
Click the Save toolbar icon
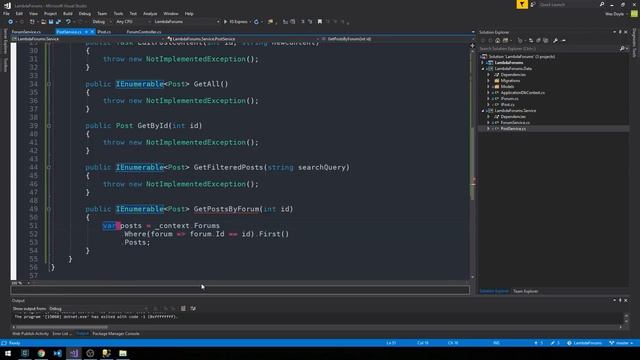pos(51,22)
